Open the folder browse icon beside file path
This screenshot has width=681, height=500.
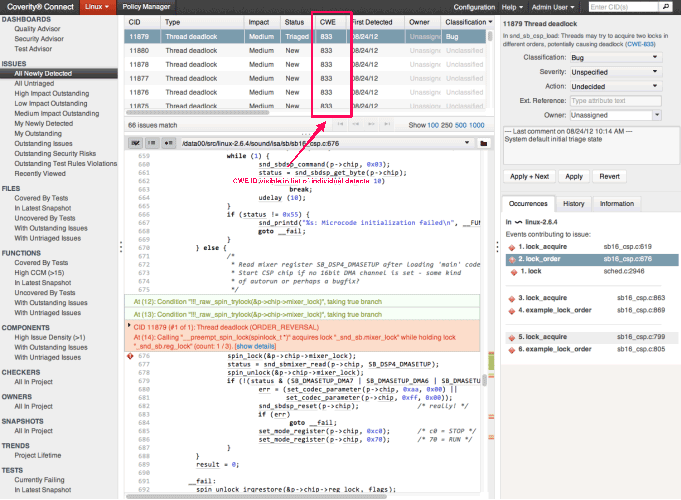pos(483,143)
